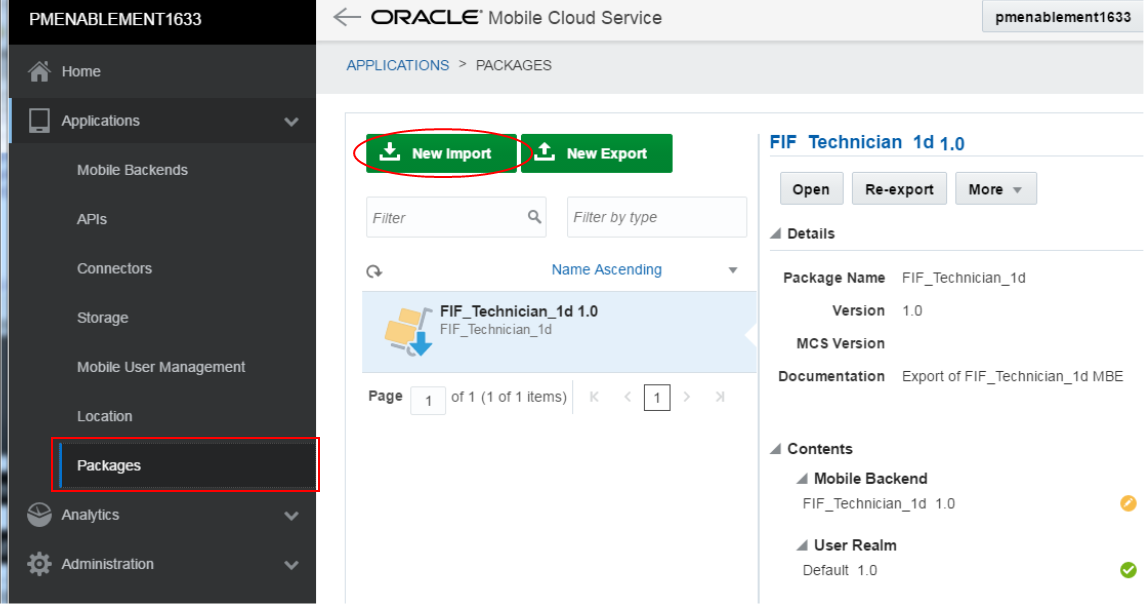The image size is (1144, 604).
Task: Click the New Export button
Action: (x=597, y=153)
